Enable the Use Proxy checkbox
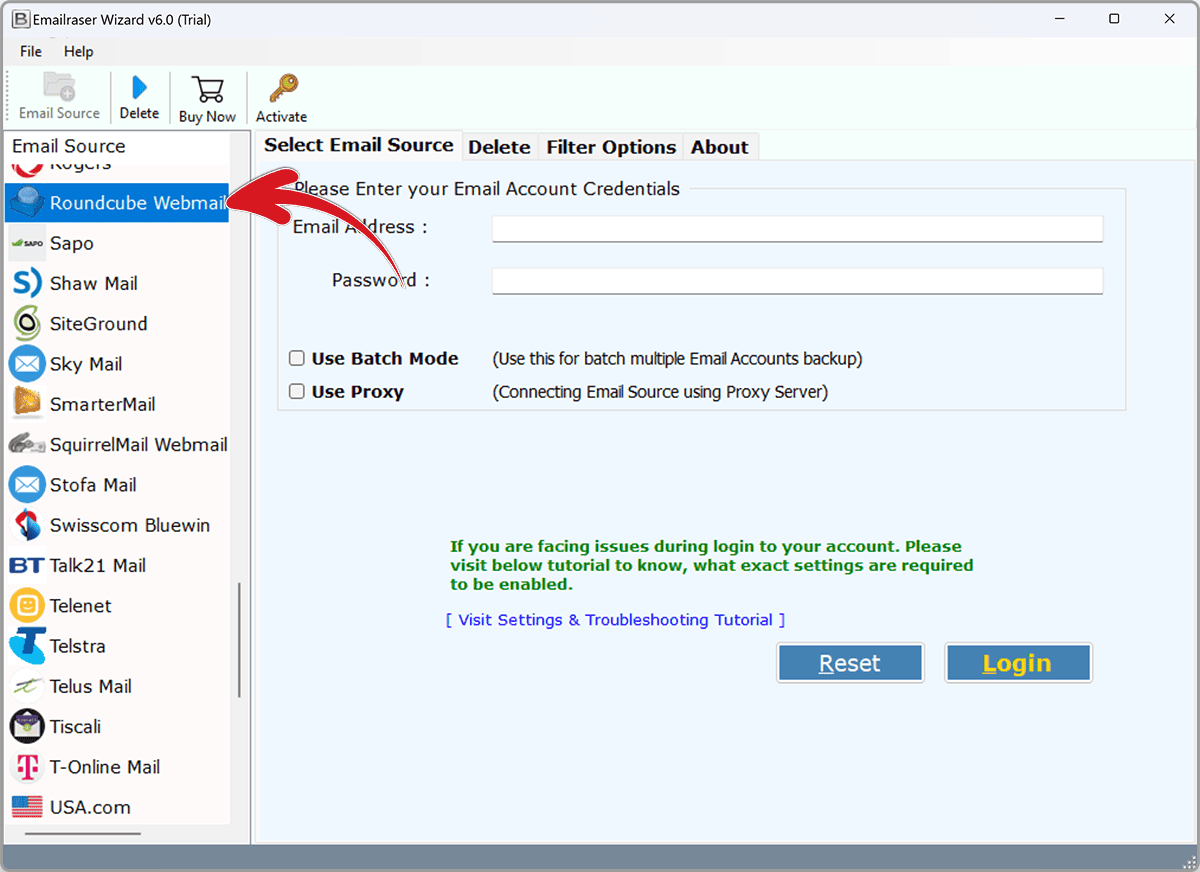 pos(297,391)
